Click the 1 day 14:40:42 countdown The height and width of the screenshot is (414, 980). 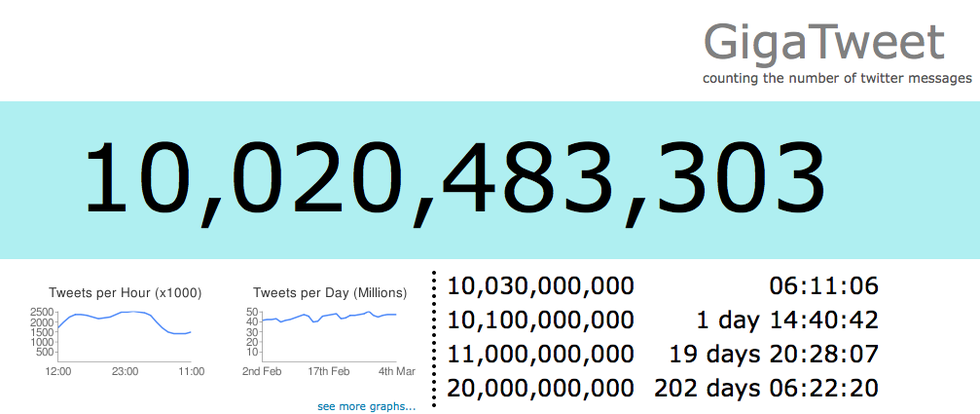tap(788, 321)
